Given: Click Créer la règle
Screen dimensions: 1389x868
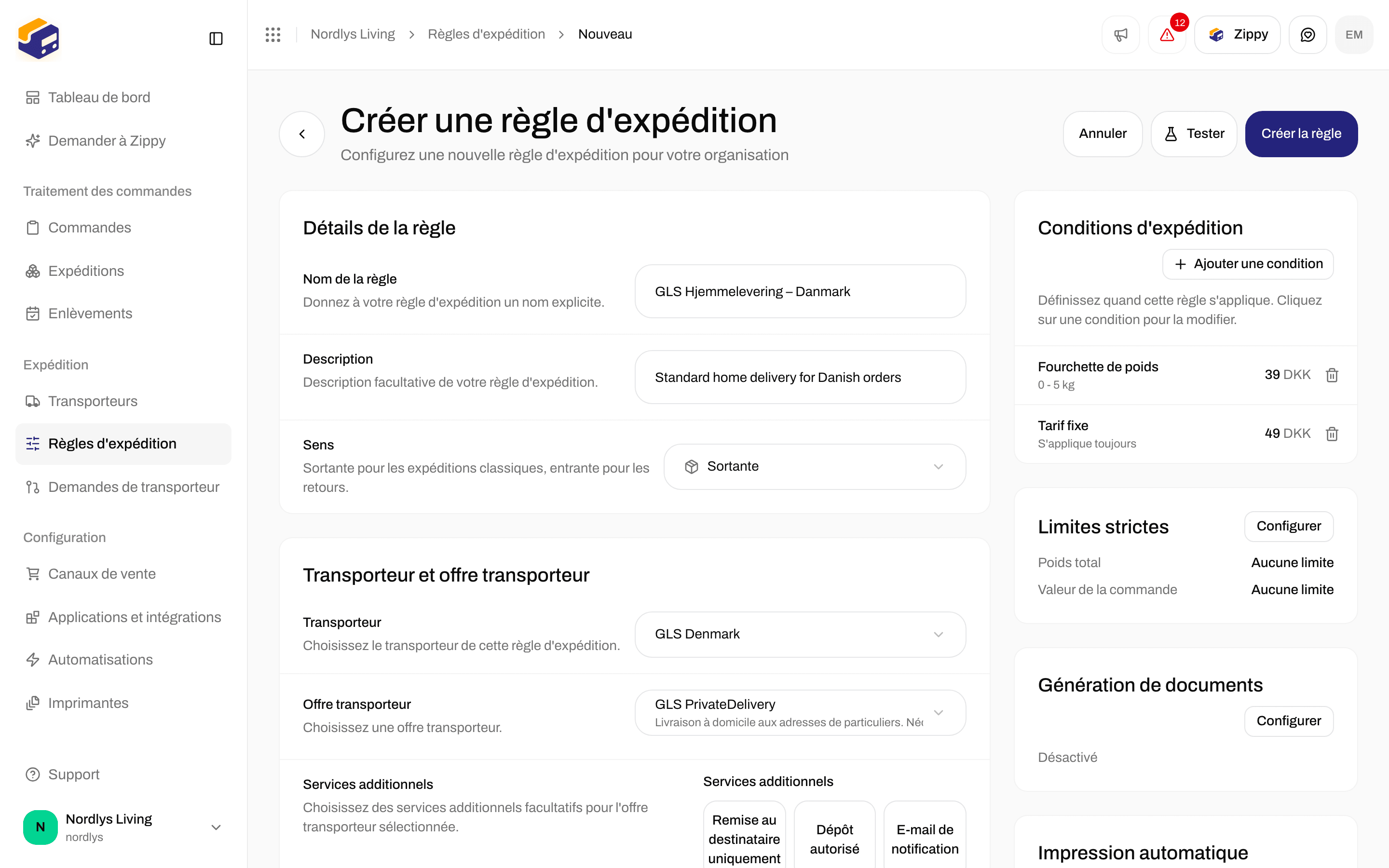Looking at the screenshot, I should tap(1301, 134).
